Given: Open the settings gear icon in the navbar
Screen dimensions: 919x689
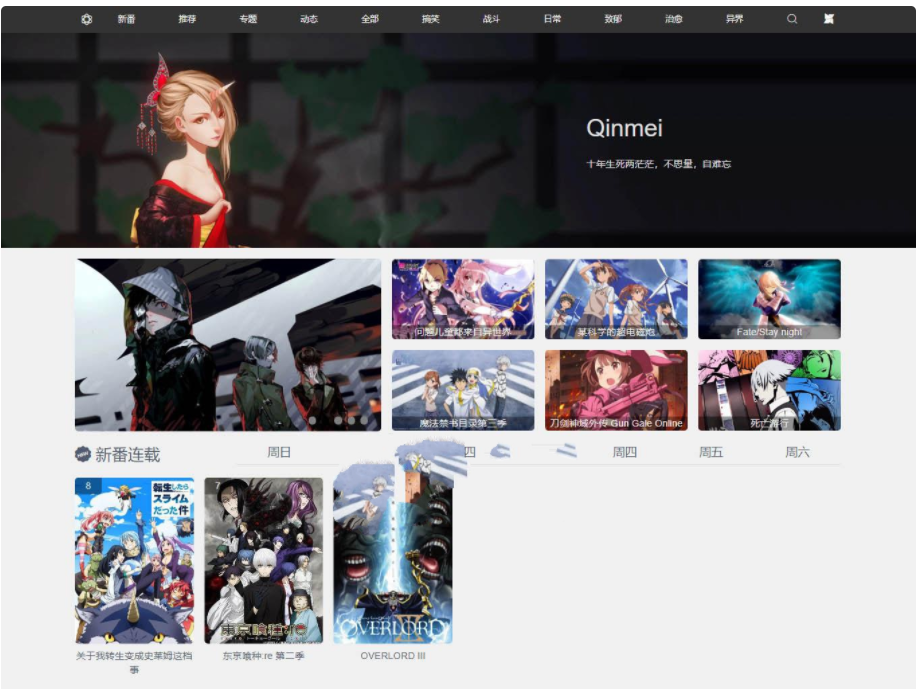Looking at the screenshot, I should click(84, 19).
